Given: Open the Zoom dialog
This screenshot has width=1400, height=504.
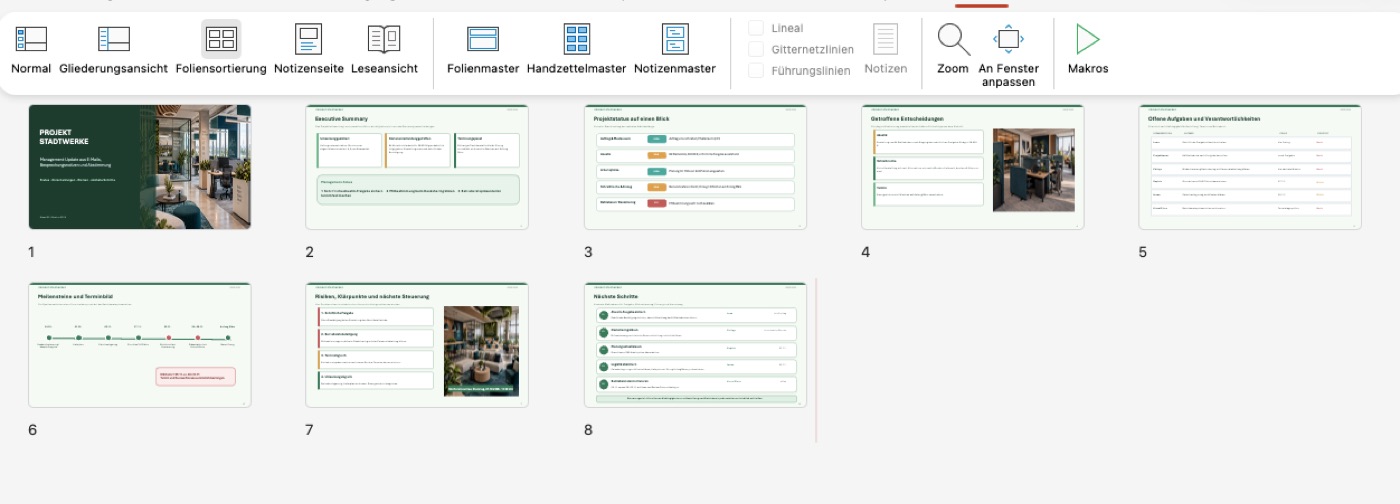Looking at the screenshot, I should (953, 48).
